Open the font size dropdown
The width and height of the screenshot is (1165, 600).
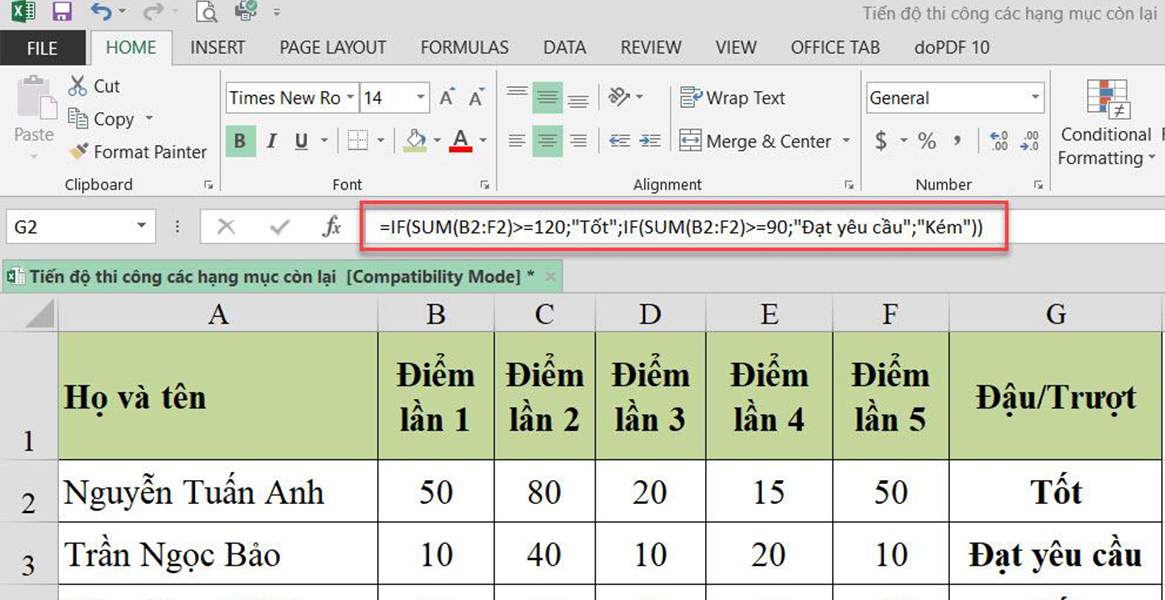pyautogui.click(x=421, y=98)
